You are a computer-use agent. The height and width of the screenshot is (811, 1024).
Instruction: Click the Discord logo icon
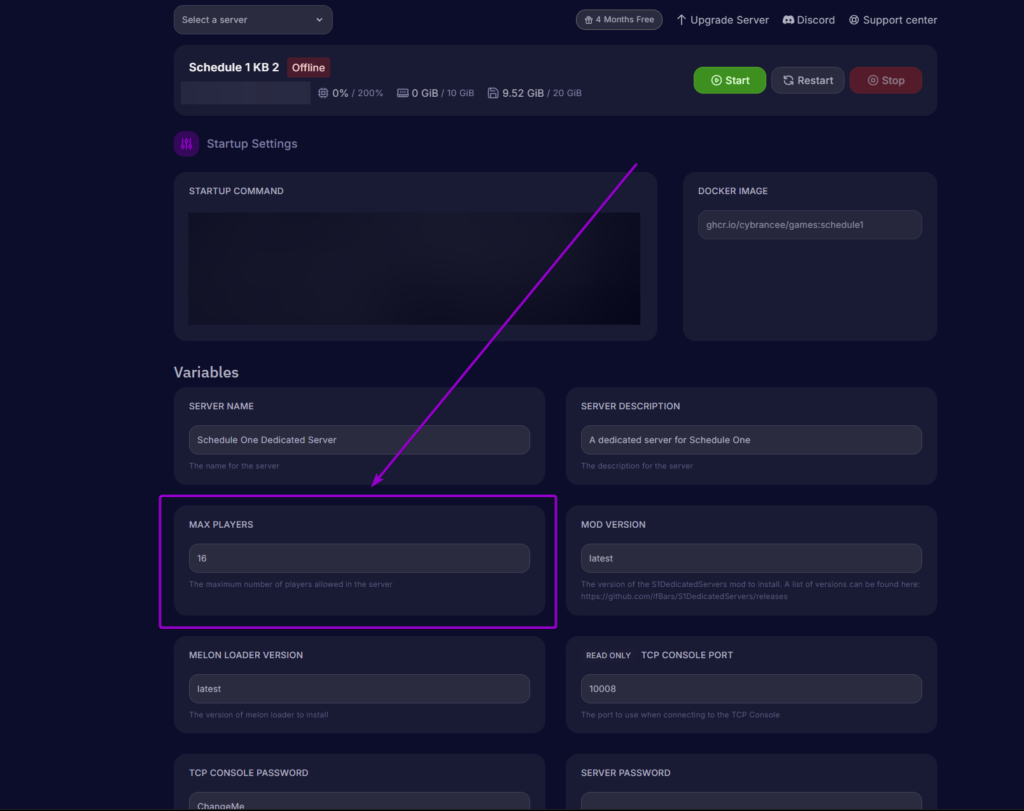[788, 20]
